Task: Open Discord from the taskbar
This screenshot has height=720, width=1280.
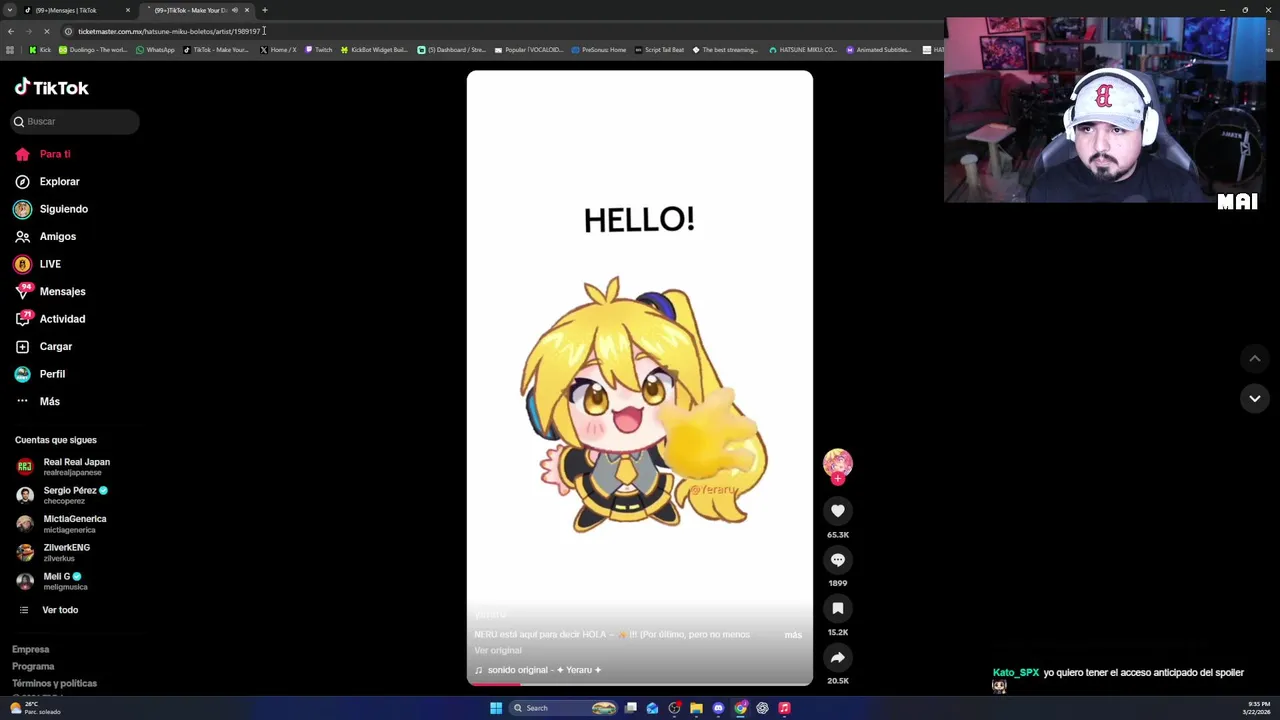Action: tap(718, 708)
